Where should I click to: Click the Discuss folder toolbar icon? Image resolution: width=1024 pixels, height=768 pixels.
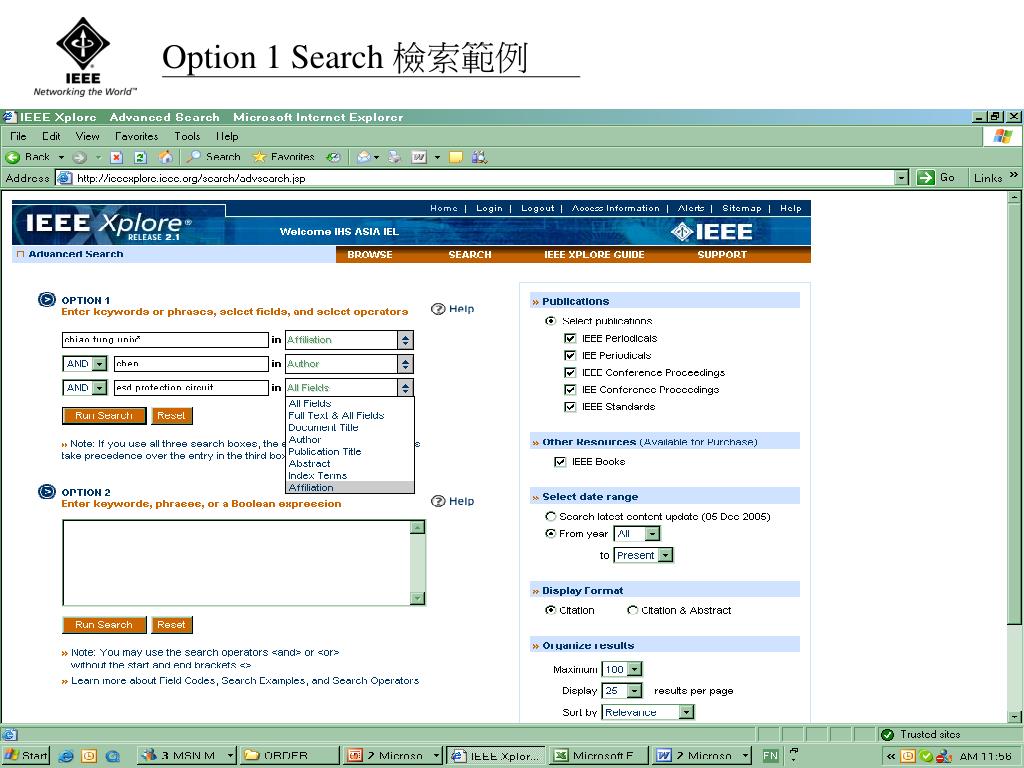point(456,157)
